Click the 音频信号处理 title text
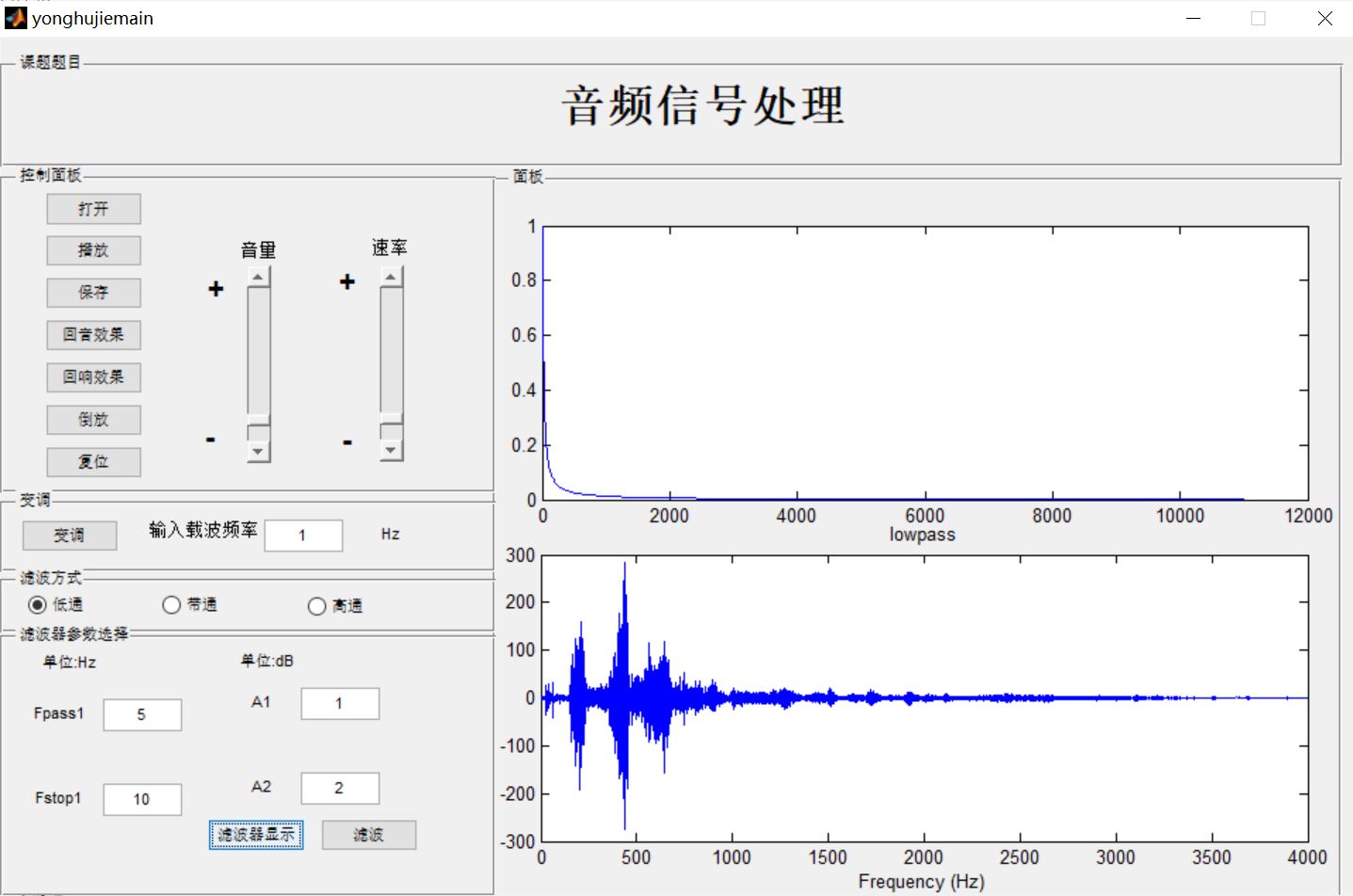 [703, 104]
